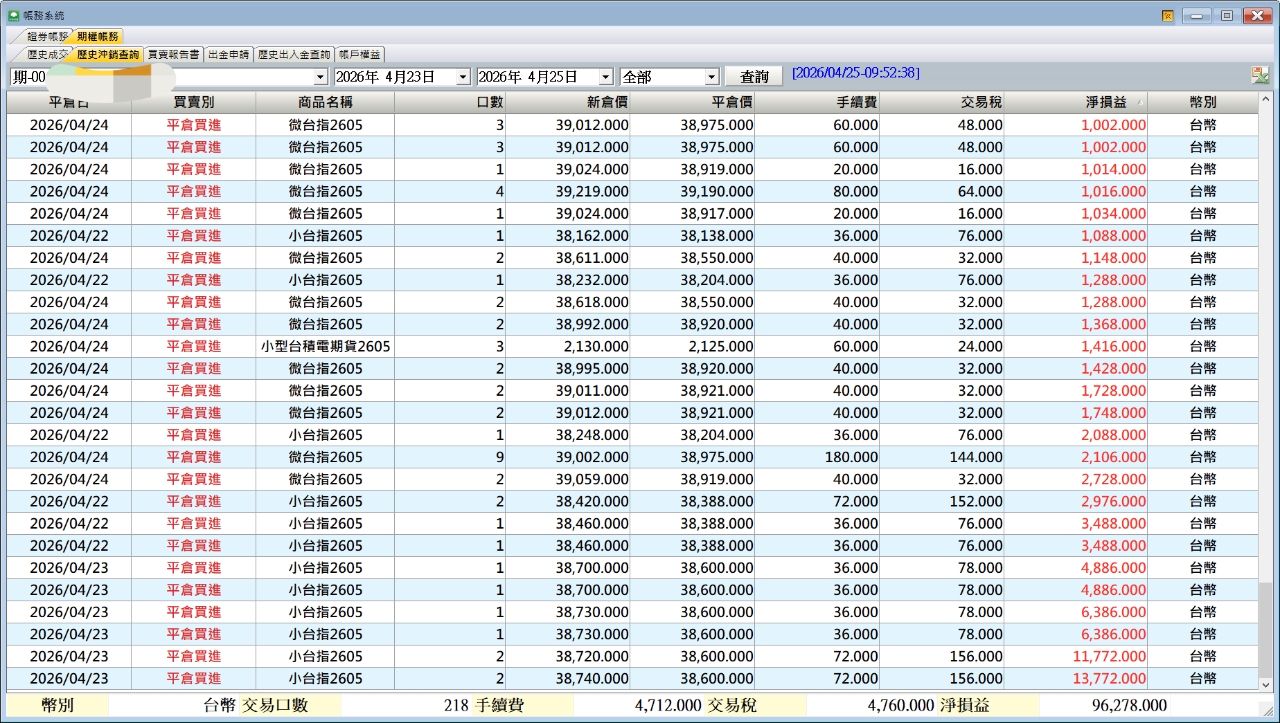The width and height of the screenshot is (1280, 723).
Task: Click the Excel export icon at top right
Action: (1259, 76)
